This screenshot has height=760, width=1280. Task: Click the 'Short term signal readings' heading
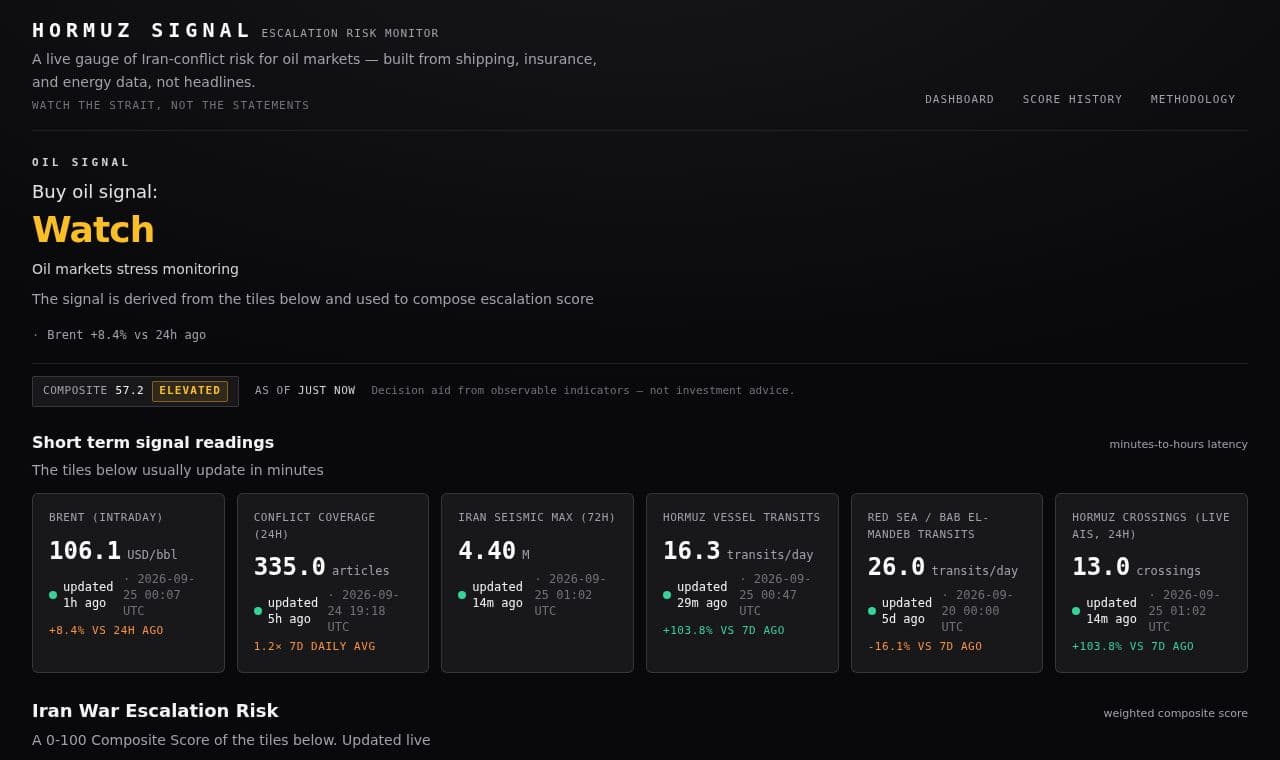(153, 442)
